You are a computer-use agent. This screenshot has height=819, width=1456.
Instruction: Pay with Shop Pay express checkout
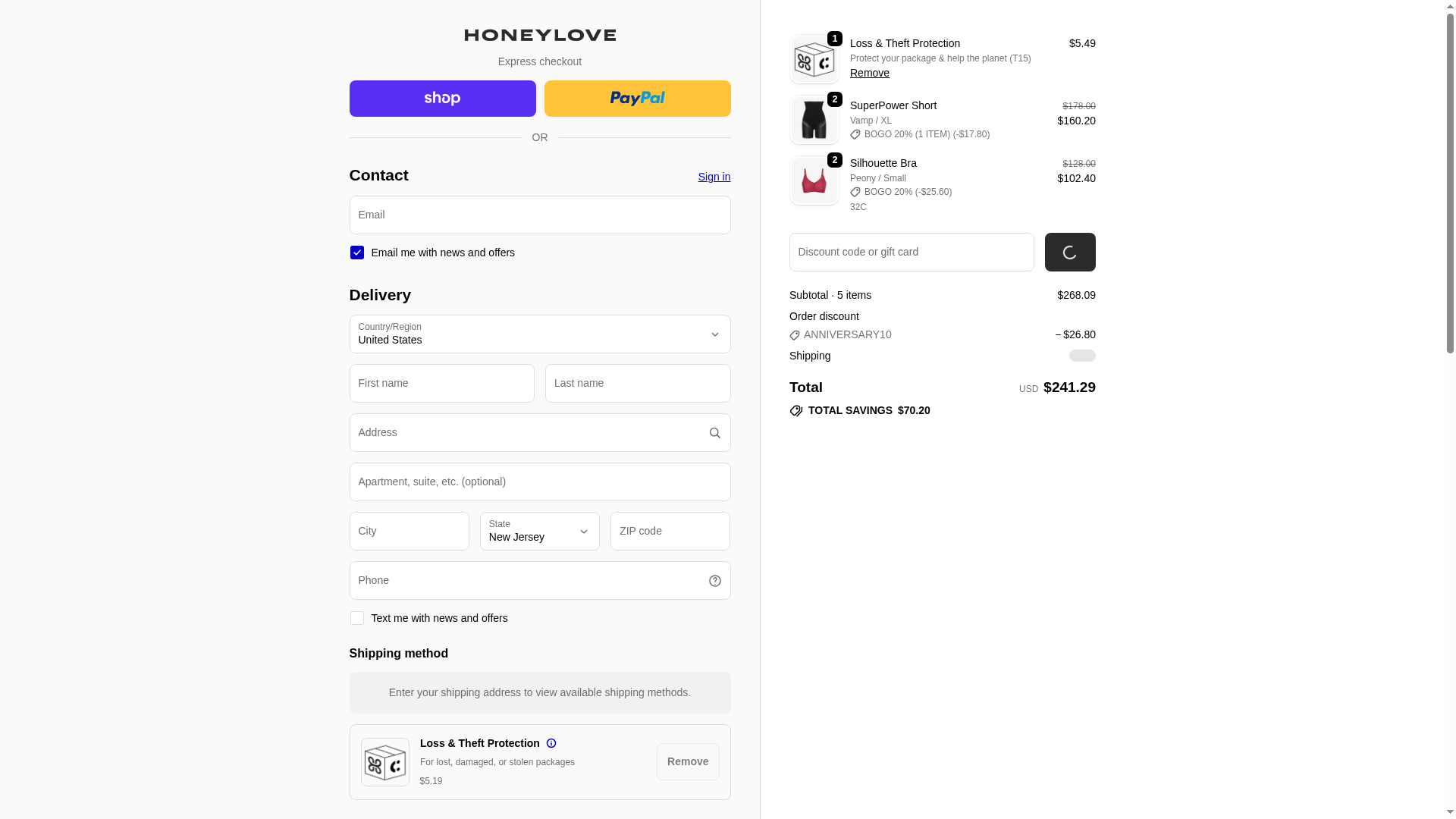443,99
